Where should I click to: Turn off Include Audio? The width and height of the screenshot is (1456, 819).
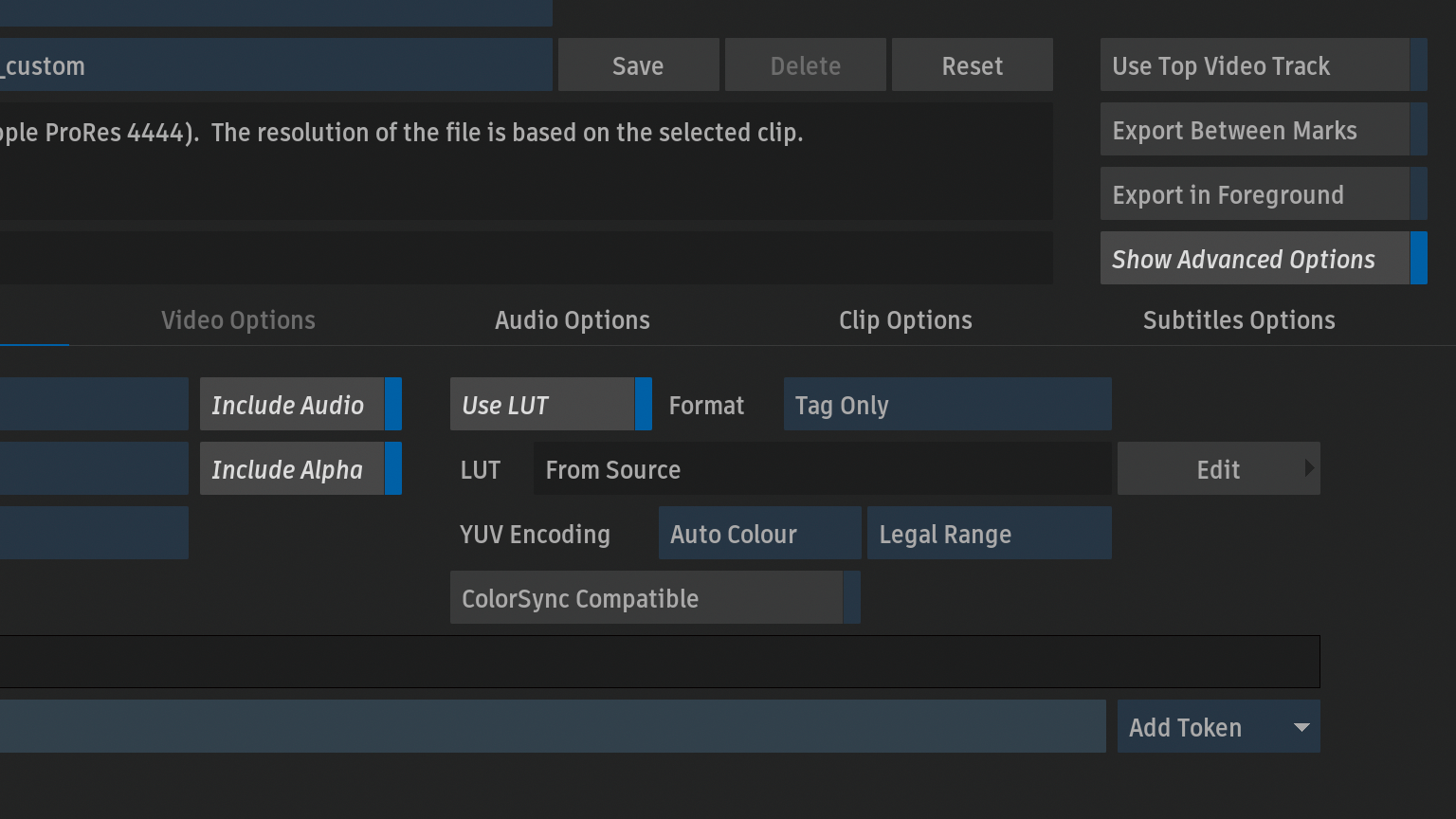[300, 405]
